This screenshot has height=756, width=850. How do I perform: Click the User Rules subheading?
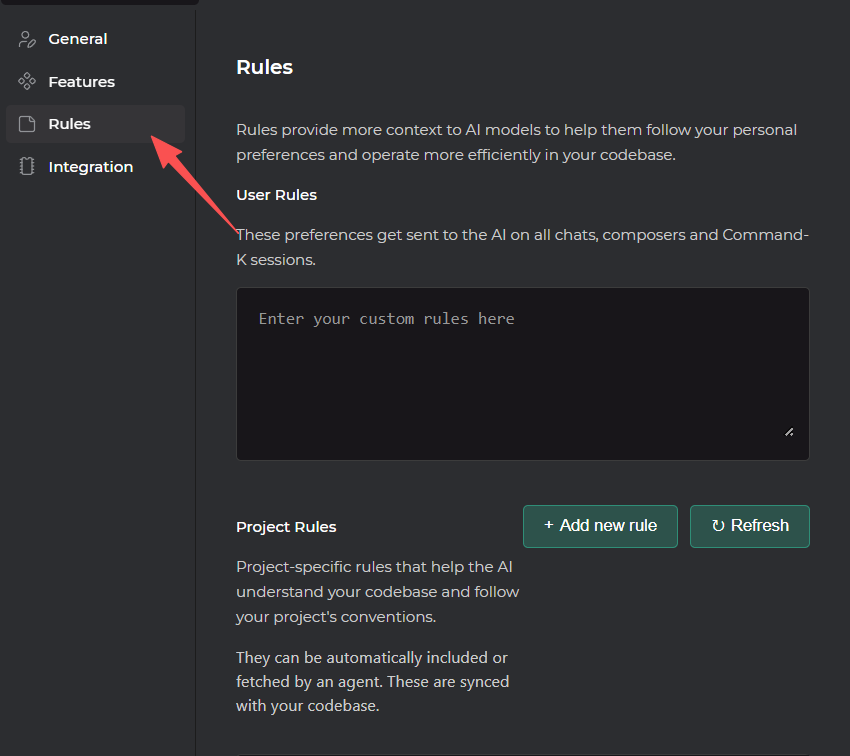276,195
